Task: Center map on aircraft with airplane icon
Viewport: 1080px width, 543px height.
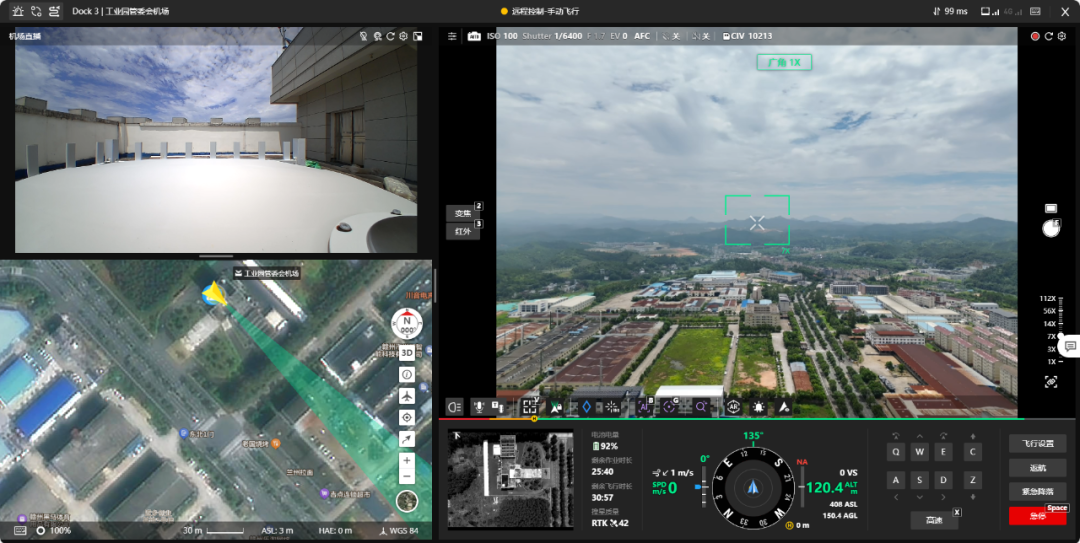Action: click(407, 396)
